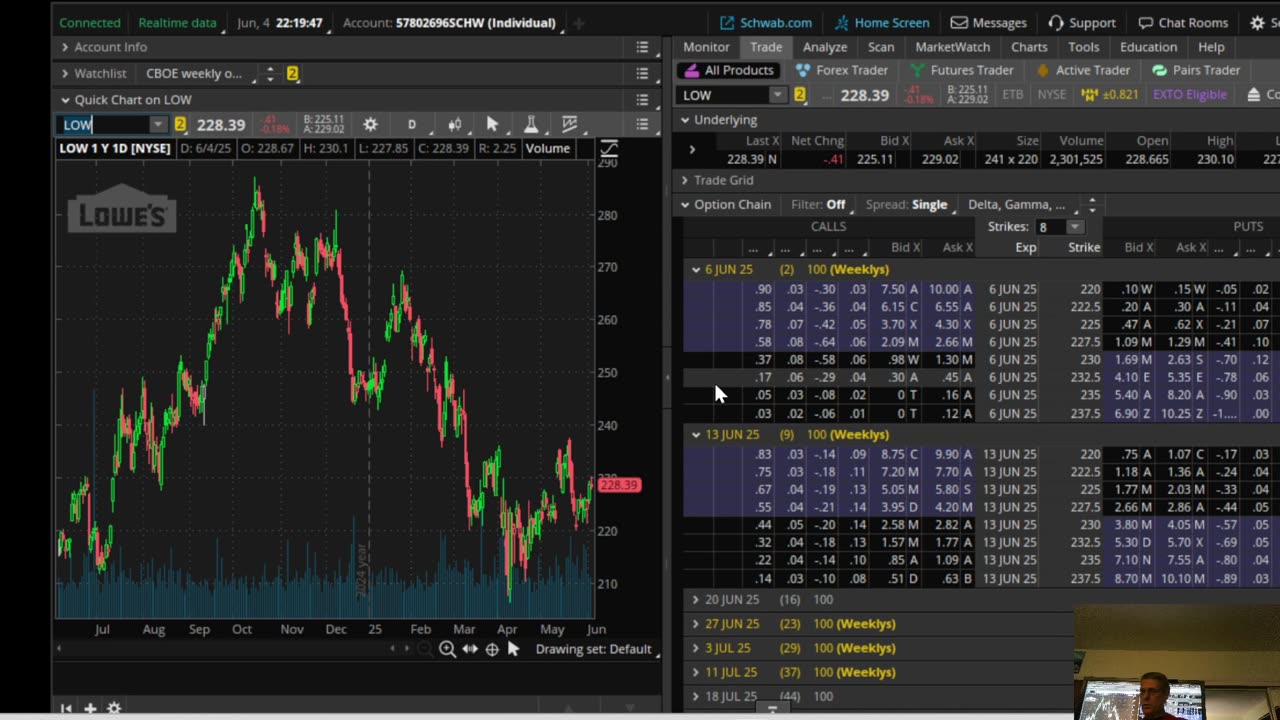This screenshot has height=720, width=1280.
Task: Add a new account tab with plus
Action: coord(578,22)
